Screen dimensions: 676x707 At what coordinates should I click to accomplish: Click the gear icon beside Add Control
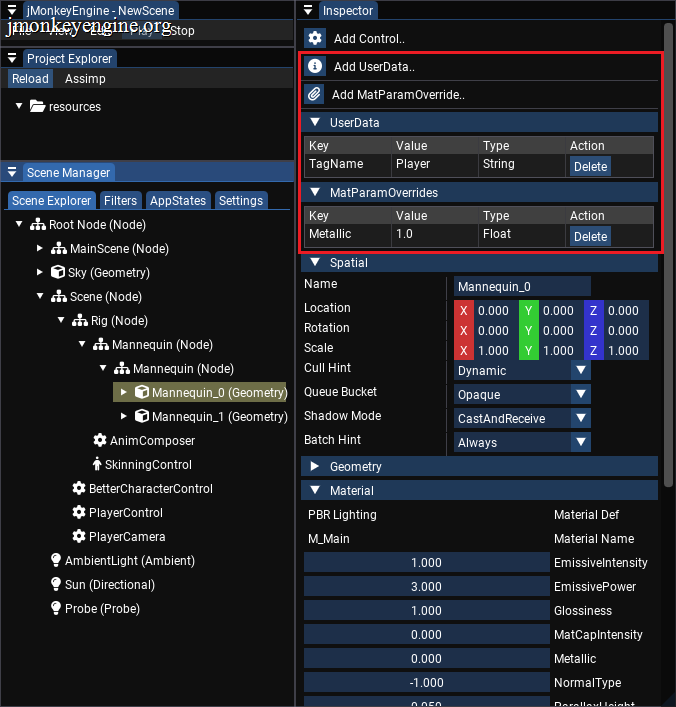click(315, 38)
